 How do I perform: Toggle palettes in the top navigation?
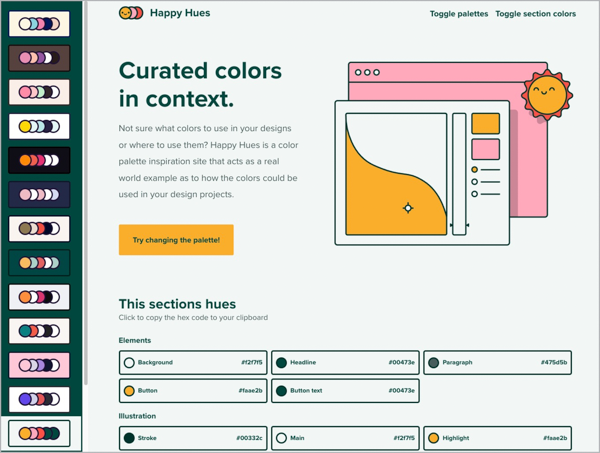coord(459,14)
